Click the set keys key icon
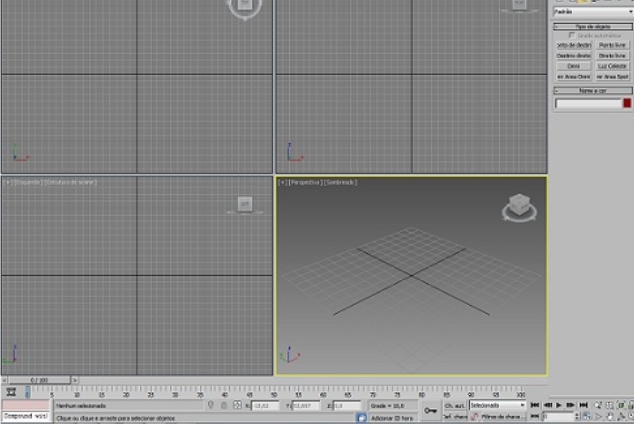This screenshot has width=634, height=426. [431, 411]
